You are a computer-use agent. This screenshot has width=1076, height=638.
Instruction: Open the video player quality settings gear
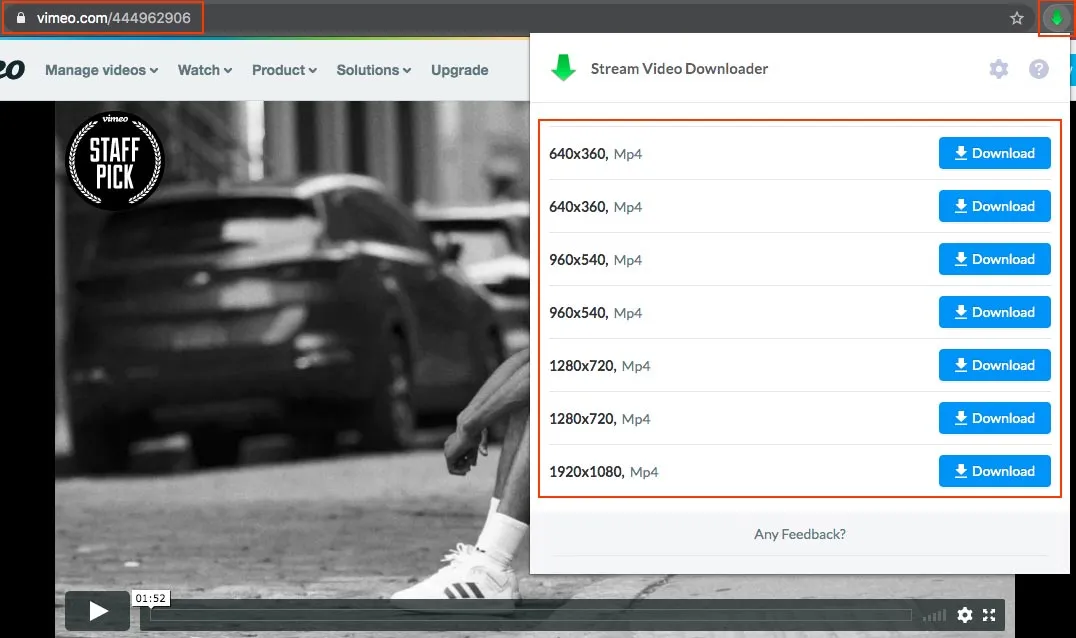[x=964, y=615]
